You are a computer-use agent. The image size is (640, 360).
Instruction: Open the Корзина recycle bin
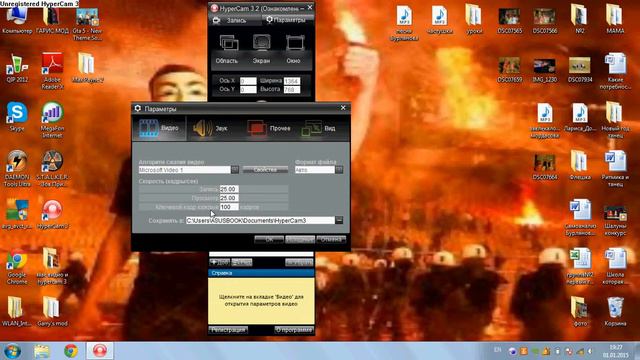pyautogui.click(x=615, y=312)
